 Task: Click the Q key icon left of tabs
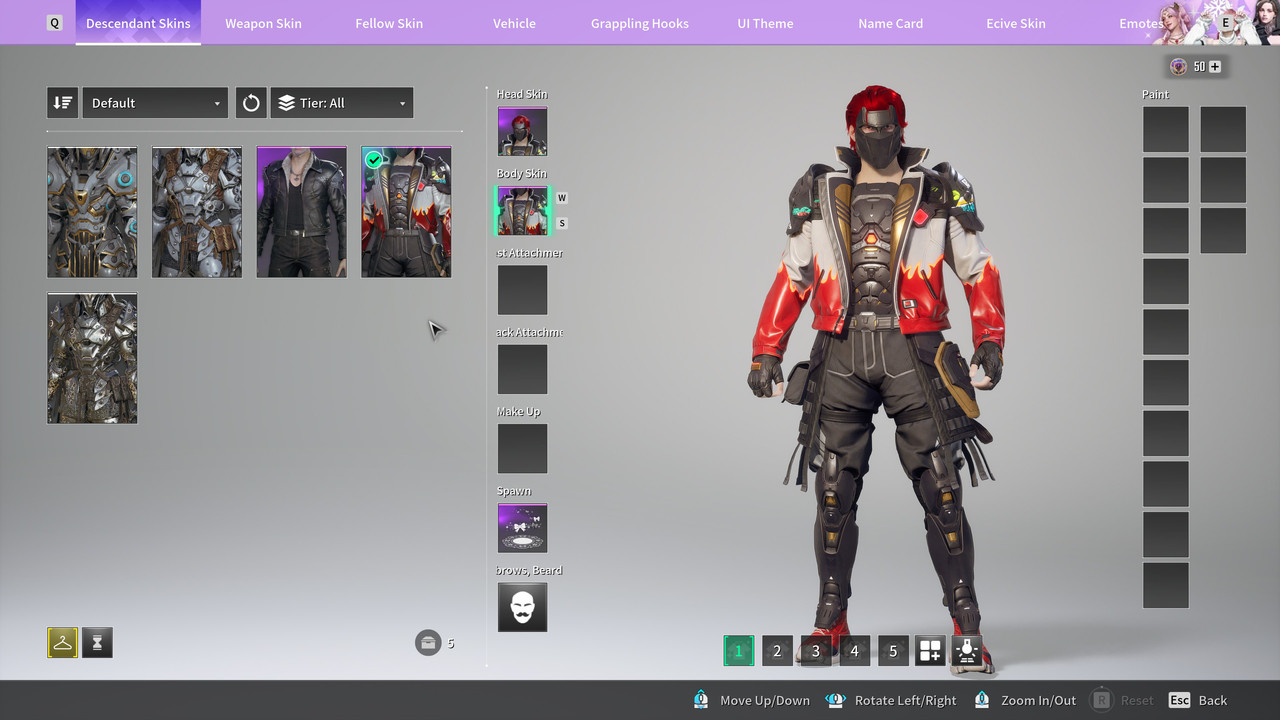tap(54, 23)
